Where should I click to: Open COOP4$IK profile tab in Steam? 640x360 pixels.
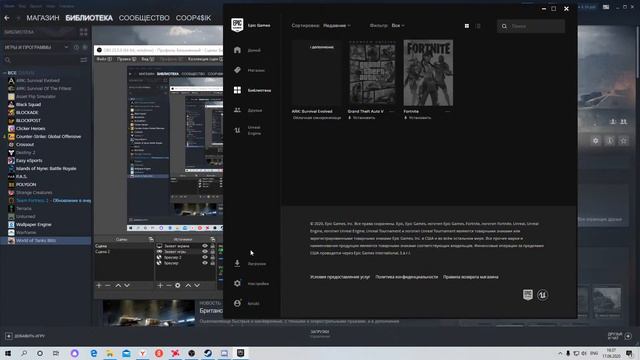tap(193, 18)
